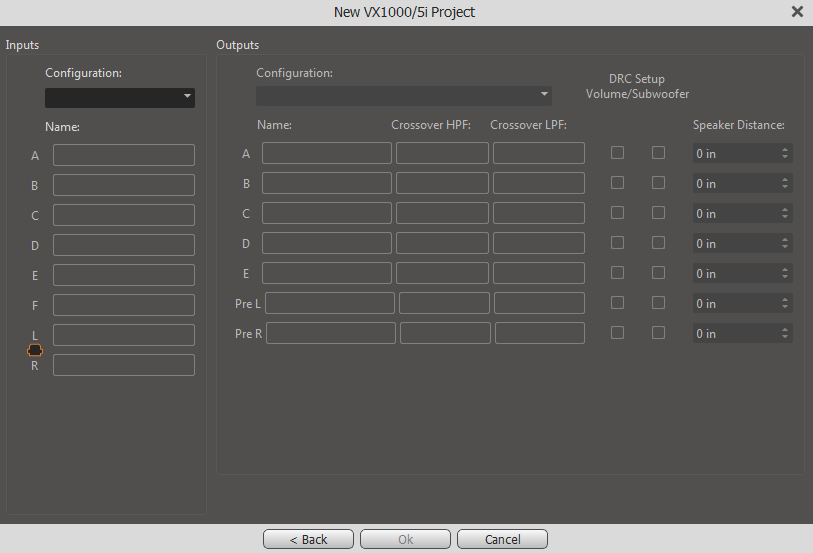Image resolution: width=813 pixels, height=553 pixels.
Task: Click the L/R input link icon
Action: [35, 351]
